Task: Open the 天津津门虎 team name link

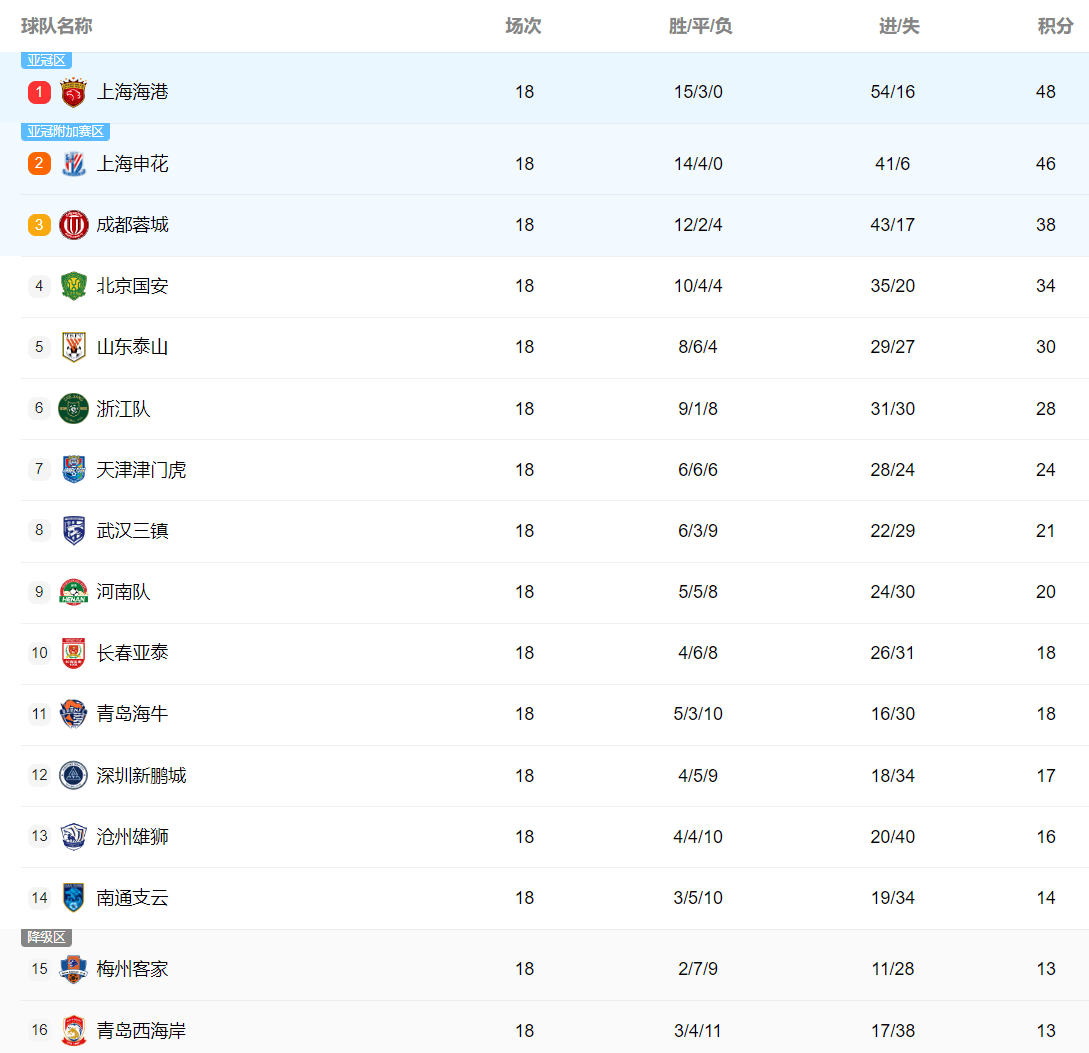Action: coord(141,470)
